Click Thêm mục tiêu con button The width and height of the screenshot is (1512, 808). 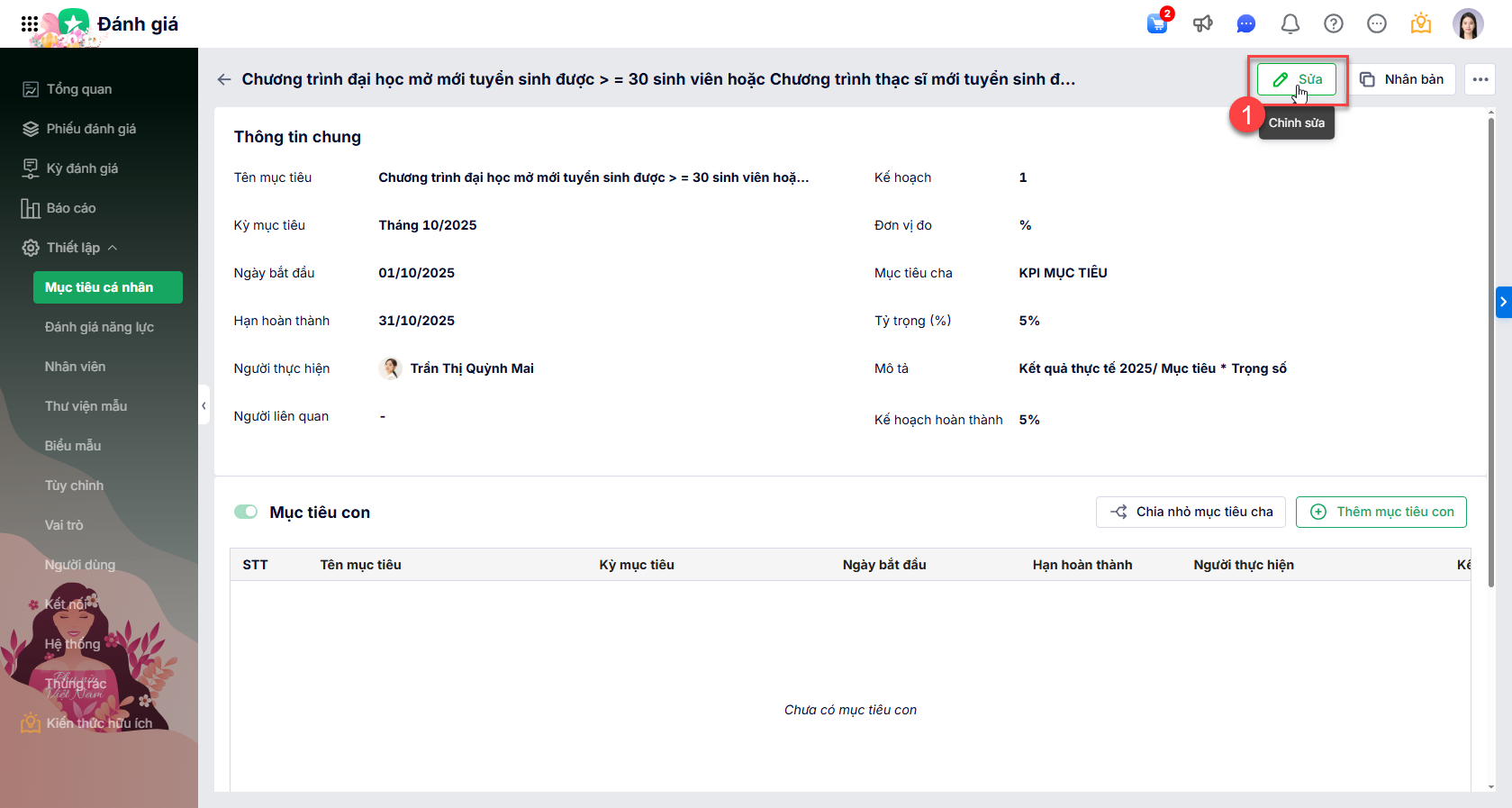tap(1381, 512)
